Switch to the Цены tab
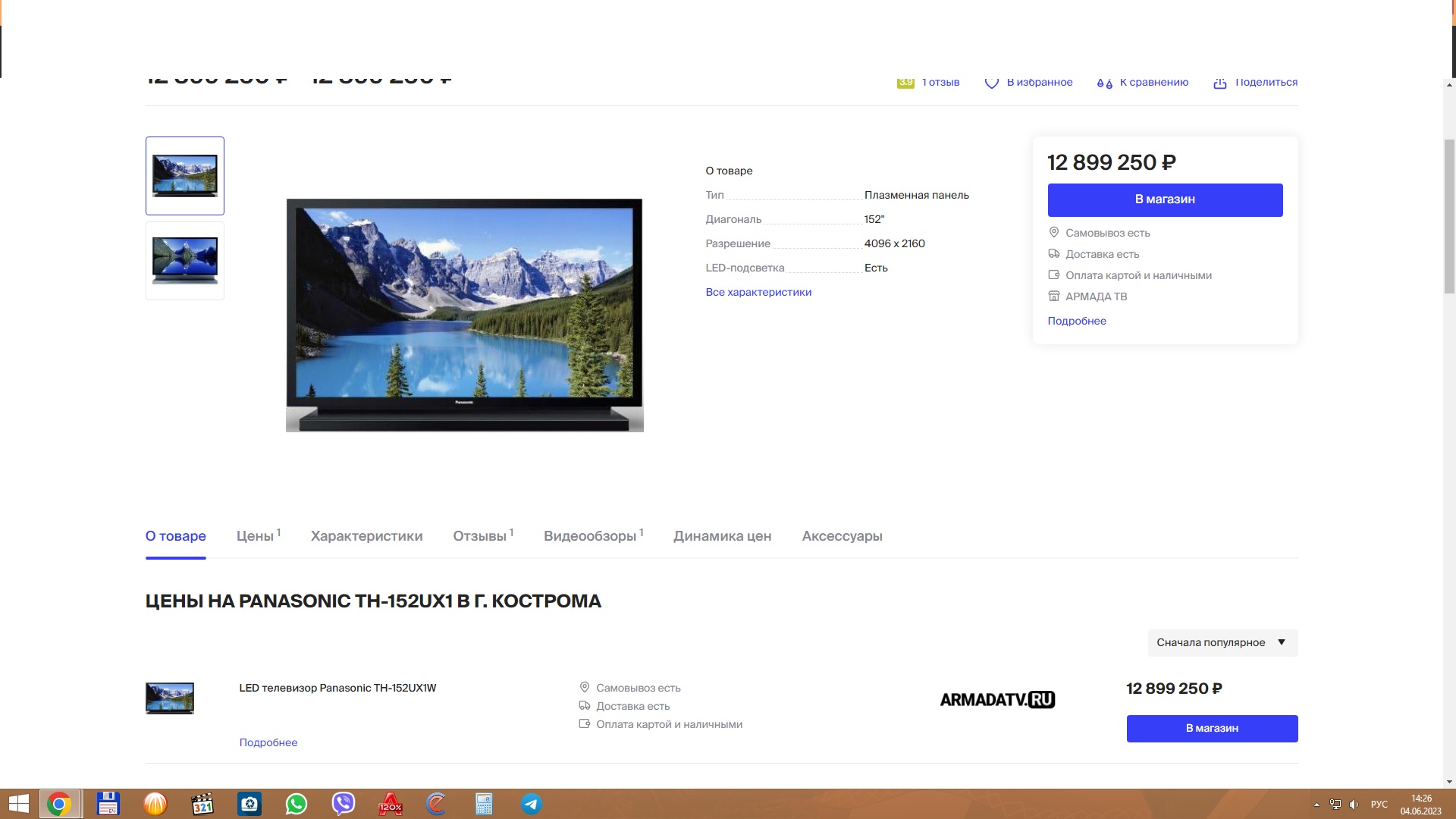Screen dimensions: 1456x819 point(259,536)
